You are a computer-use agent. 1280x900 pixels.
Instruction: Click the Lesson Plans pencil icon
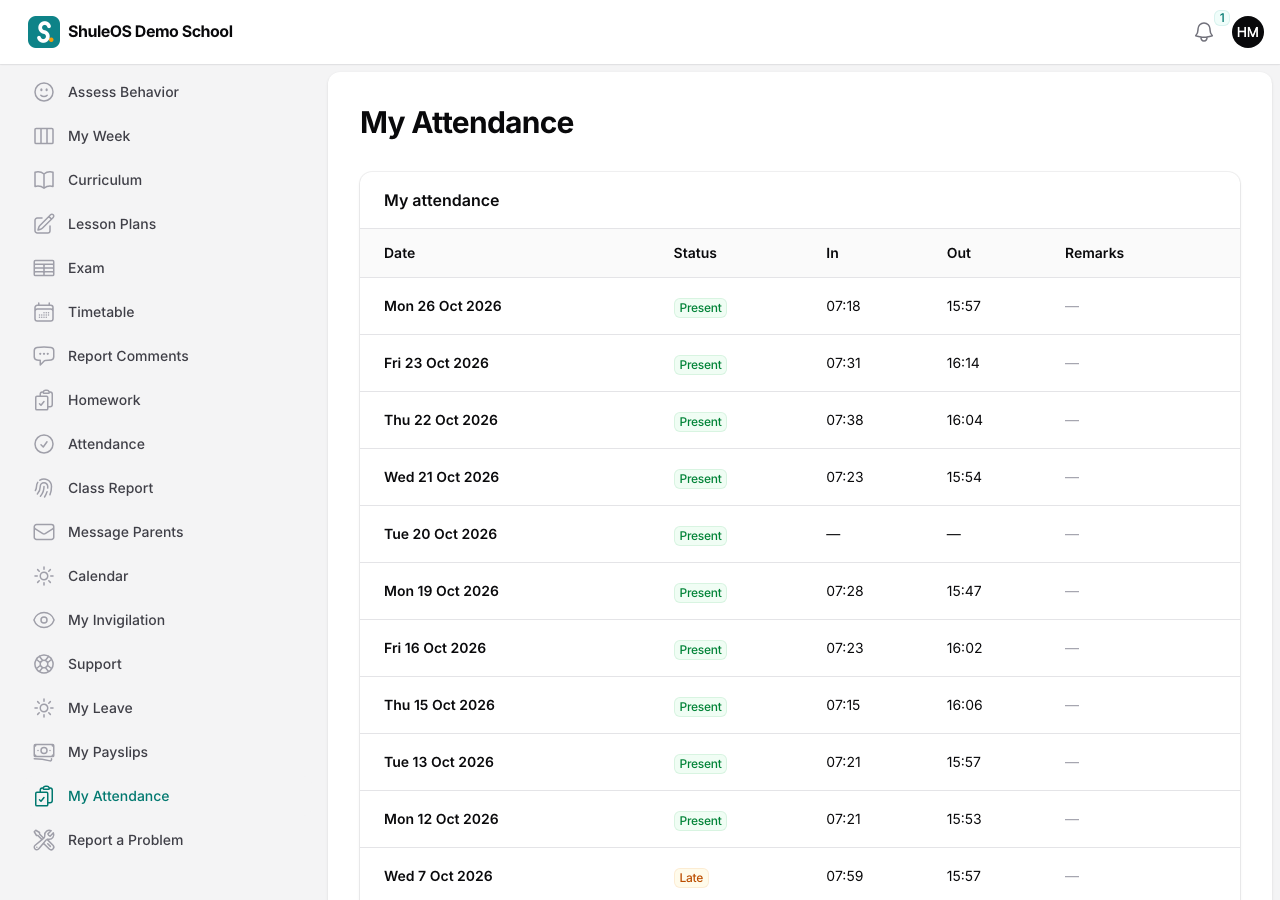[44, 224]
